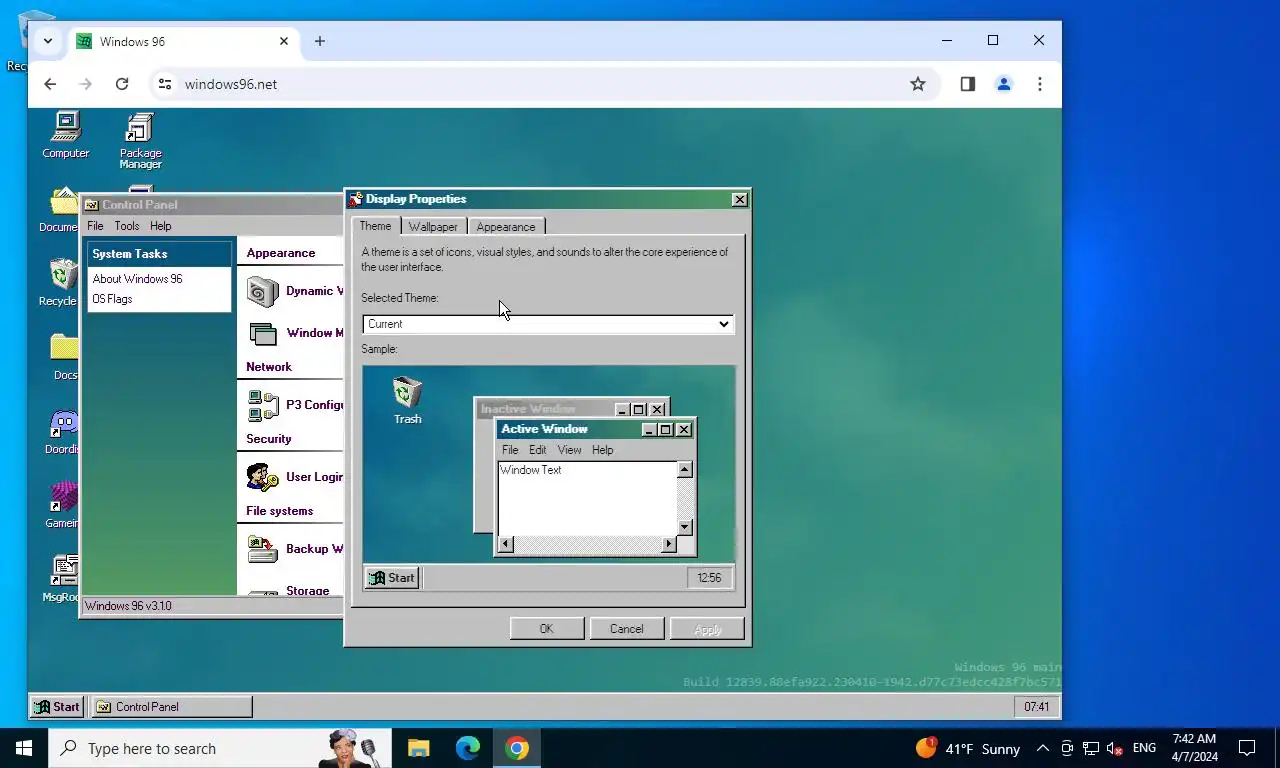Image resolution: width=1280 pixels, height=768 pixels.
Task: Bookmark this page with star icon
Action: [918, 84]
